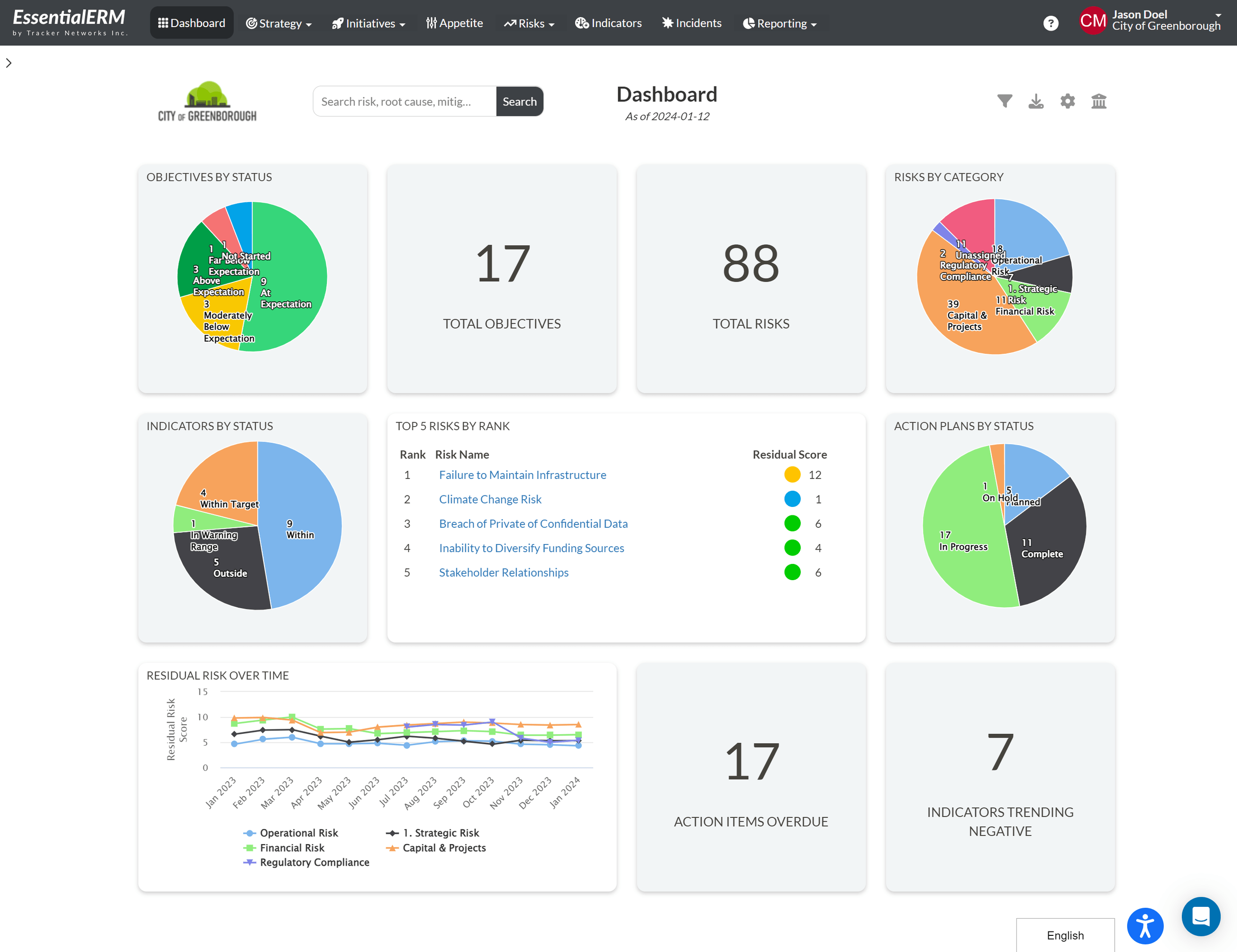
Task: Click the Search button
Action: pyautogui.click(x=520, y=101)
